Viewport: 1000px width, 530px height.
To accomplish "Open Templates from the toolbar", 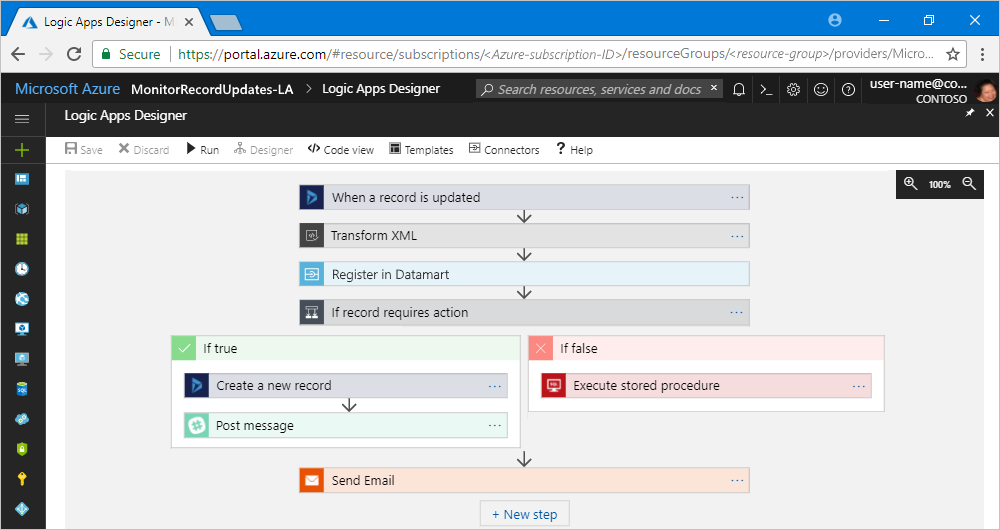I will point(421,149).
